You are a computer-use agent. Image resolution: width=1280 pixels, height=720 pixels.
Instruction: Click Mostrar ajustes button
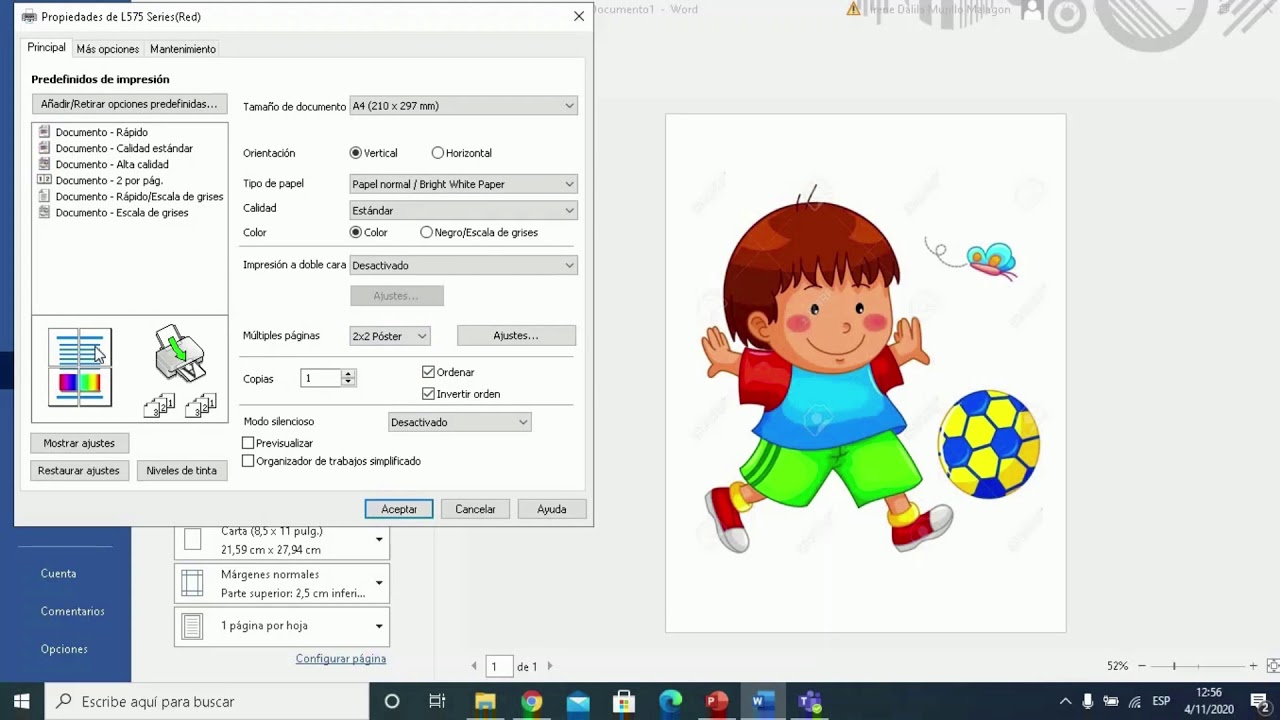79,443
